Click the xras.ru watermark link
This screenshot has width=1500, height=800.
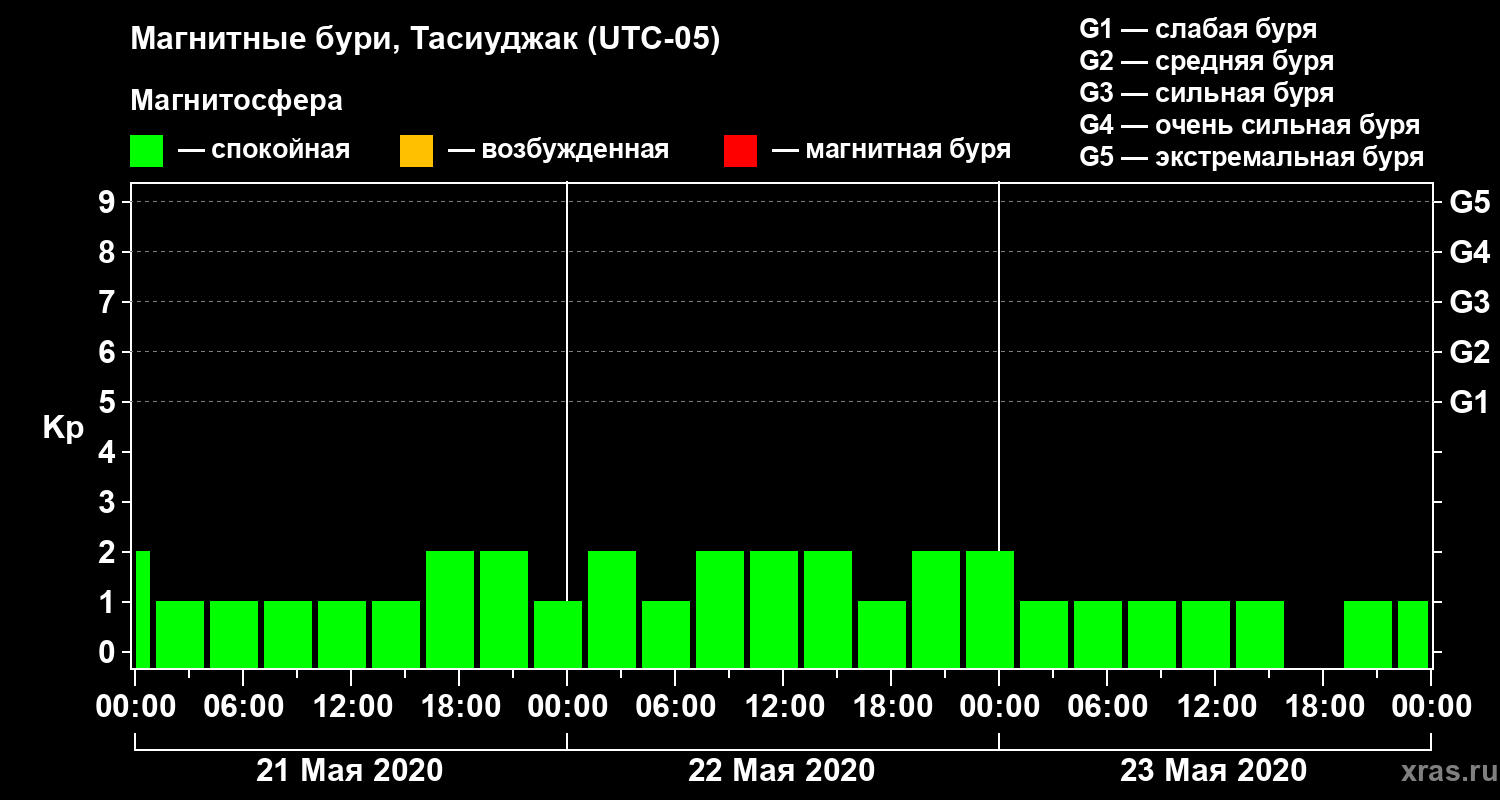pos(1443,771)
